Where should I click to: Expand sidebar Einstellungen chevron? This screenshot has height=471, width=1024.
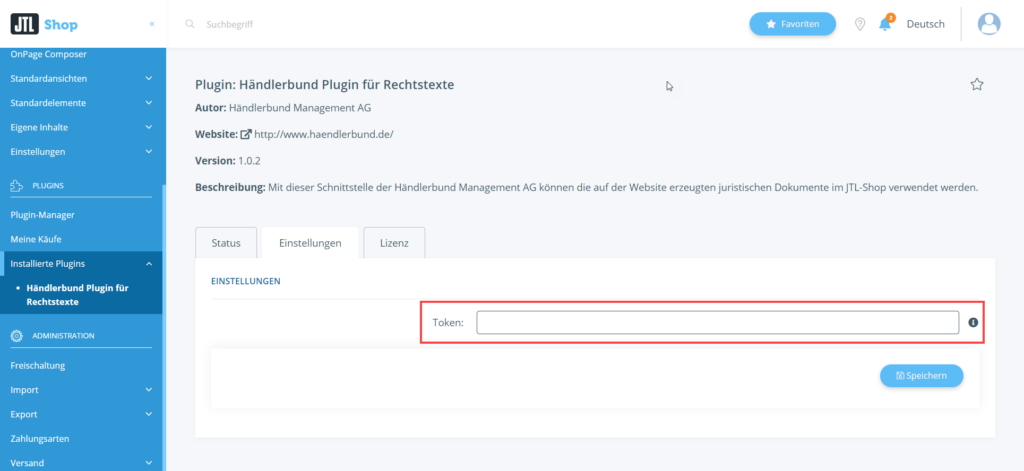149,152
